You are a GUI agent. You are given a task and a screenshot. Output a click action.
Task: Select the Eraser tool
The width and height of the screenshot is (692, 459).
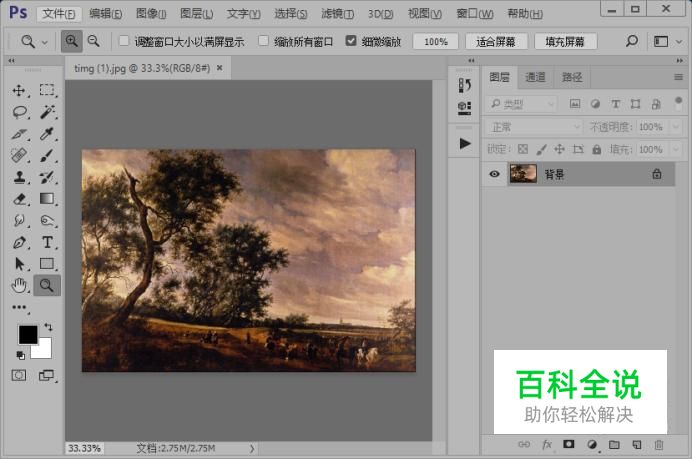coord(19,199)
